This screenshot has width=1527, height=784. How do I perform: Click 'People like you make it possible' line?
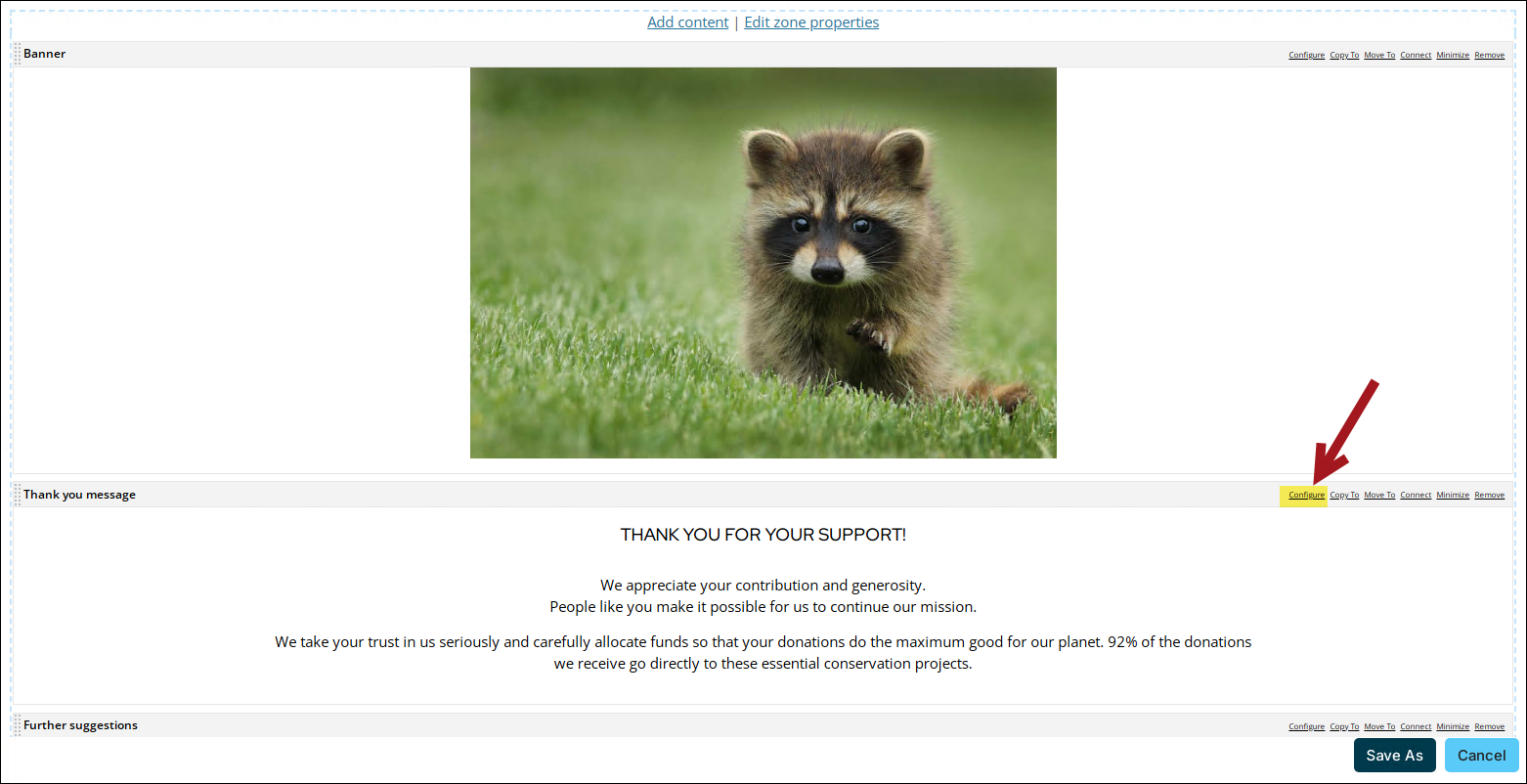point(763,607)
